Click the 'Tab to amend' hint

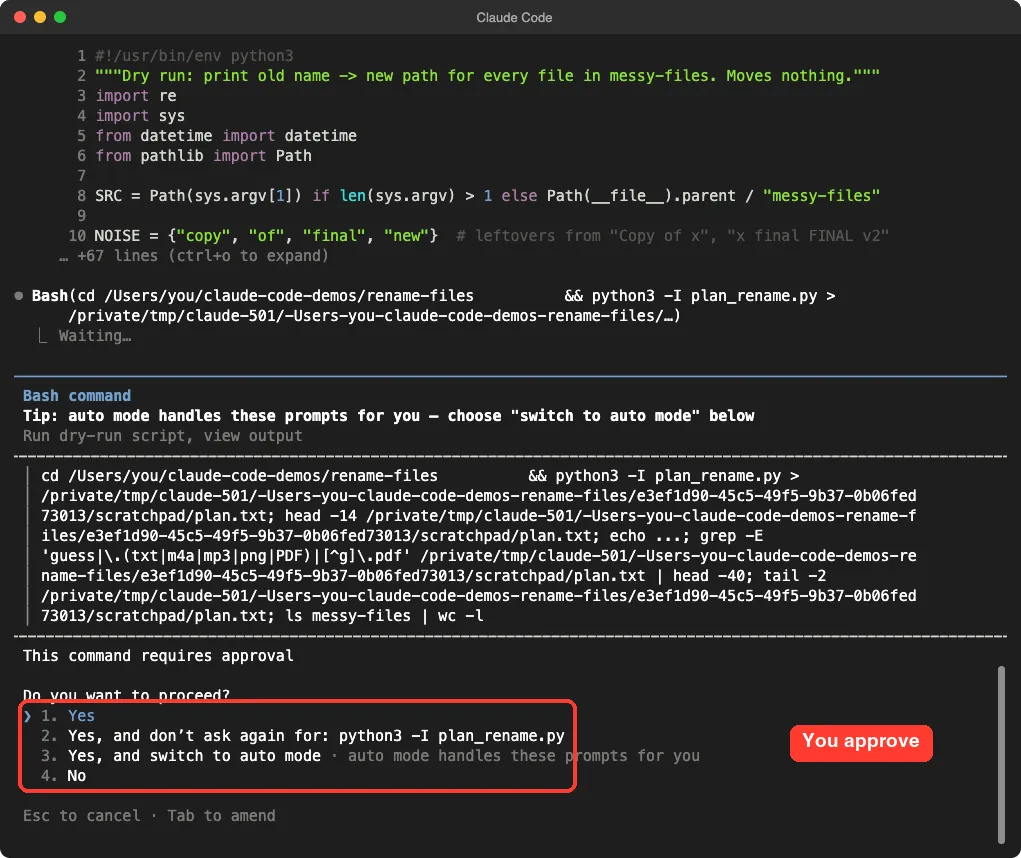point(221,816)
